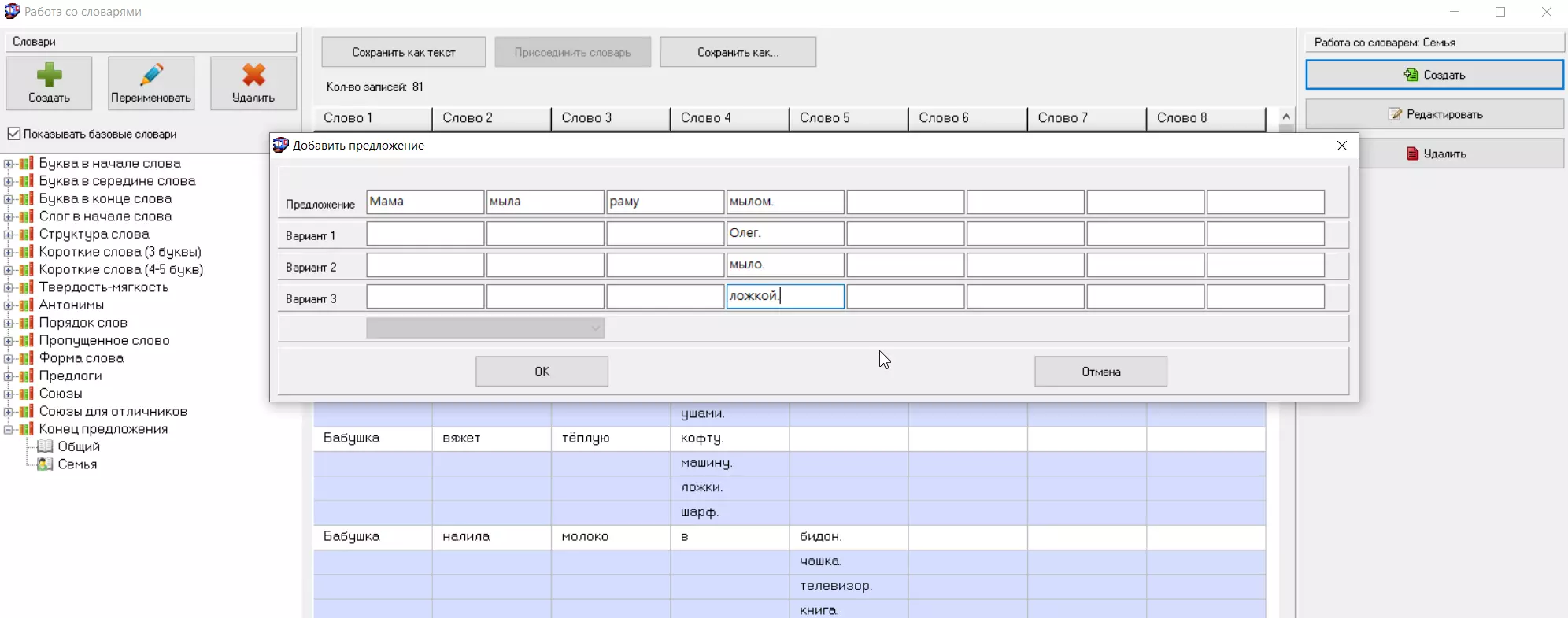
Task: Select Порядок слов in the tree
Action: tap(83, 323)
